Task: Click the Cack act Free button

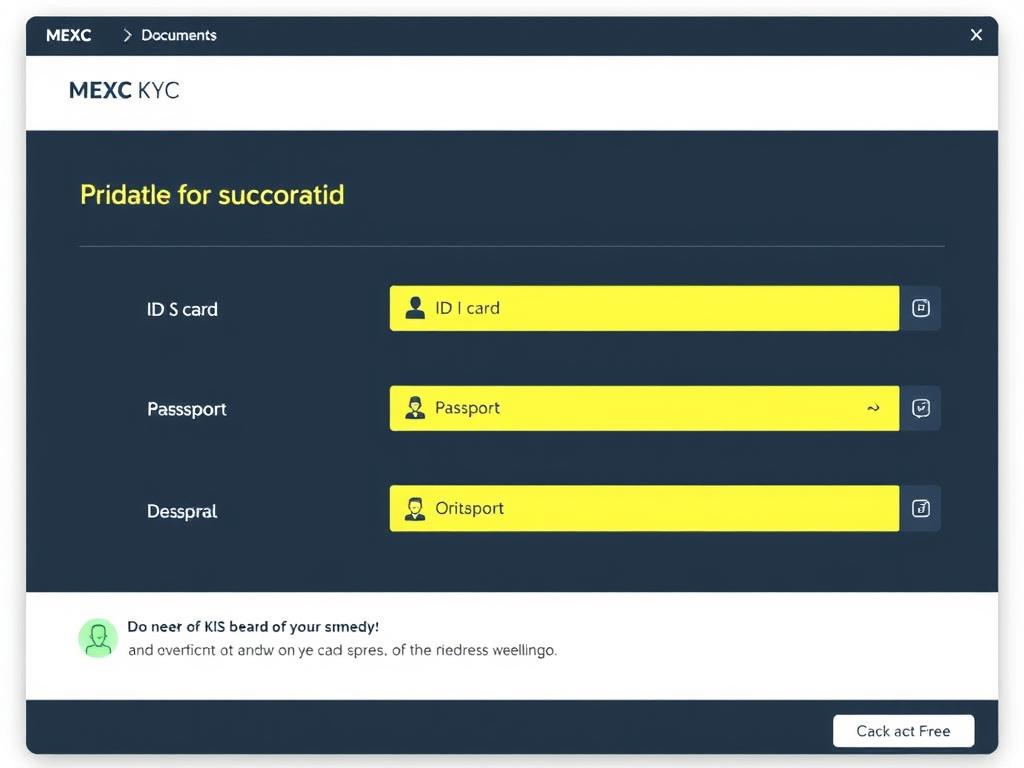Action: [903, 731]
